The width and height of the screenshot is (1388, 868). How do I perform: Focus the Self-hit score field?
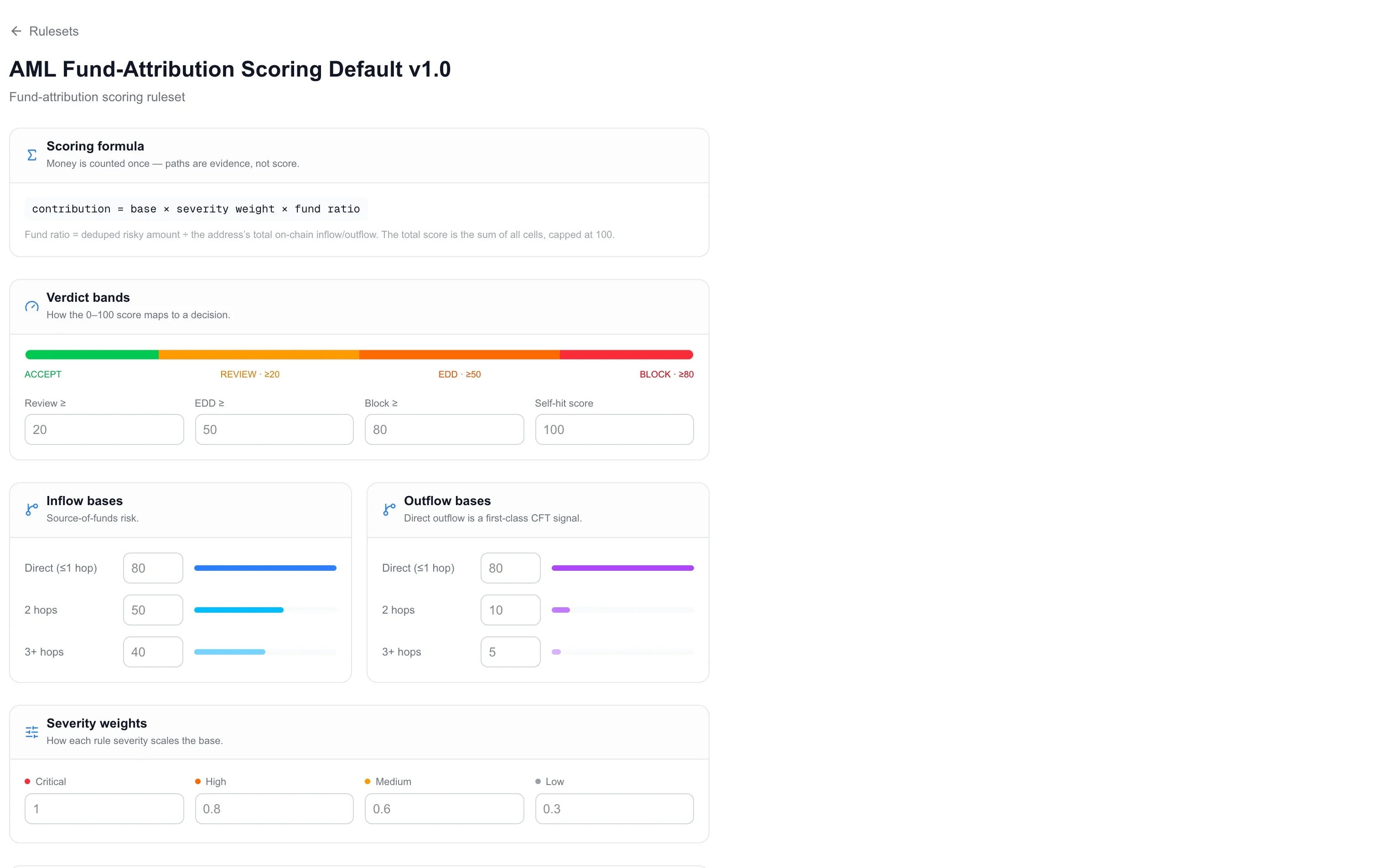(x=614, y=429)
